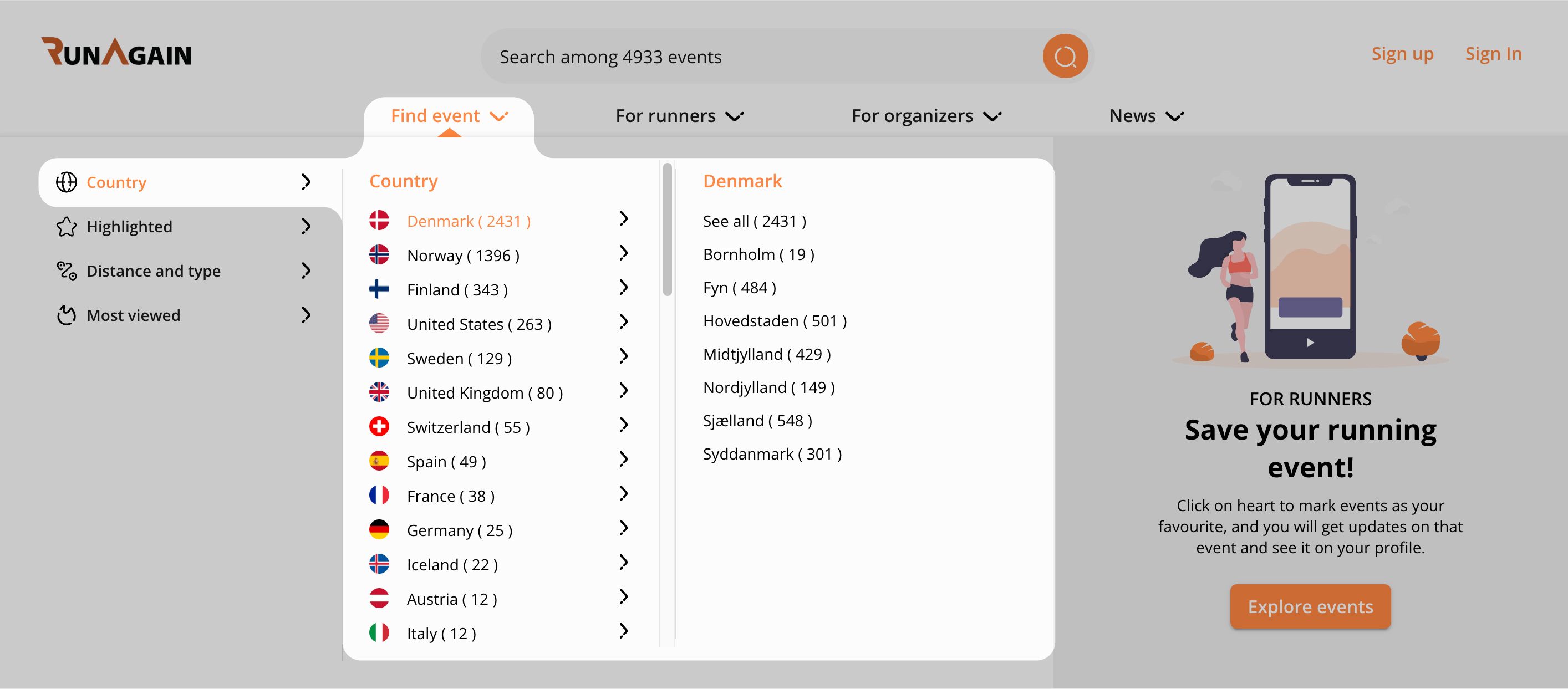Click the Sign In link
1568x689 pixels.
click(1493, 54)
